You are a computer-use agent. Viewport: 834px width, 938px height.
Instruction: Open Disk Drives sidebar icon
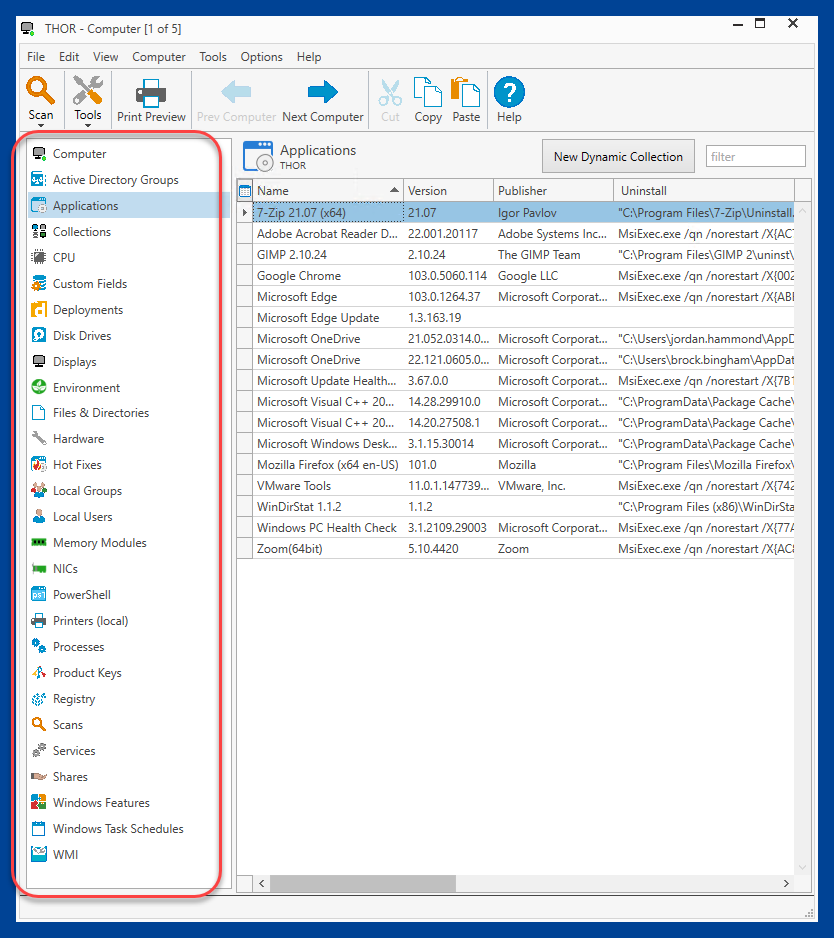pyautogui.click(x=39, y=336)
